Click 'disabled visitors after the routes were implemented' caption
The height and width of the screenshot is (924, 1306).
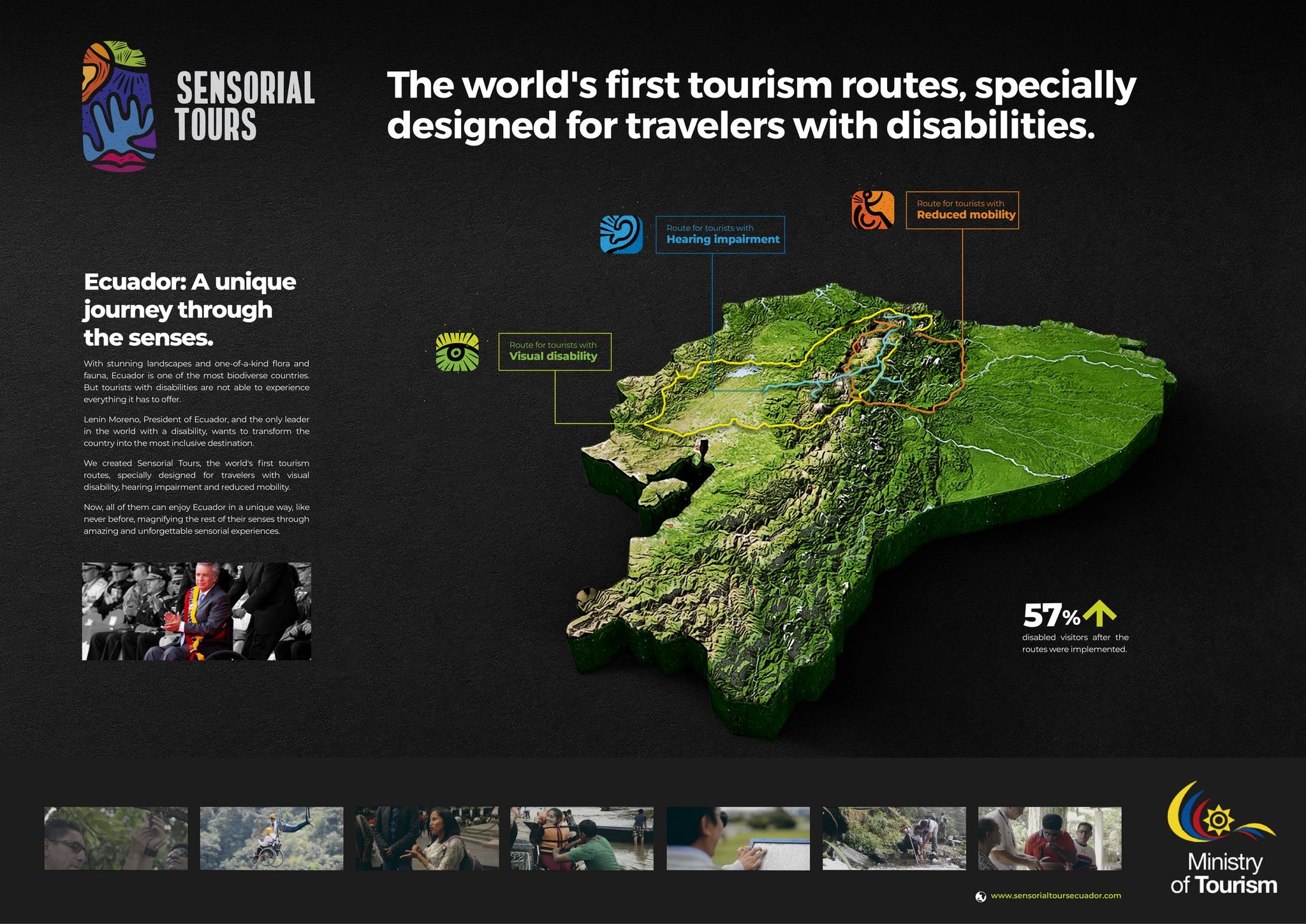pos(1075,643)
